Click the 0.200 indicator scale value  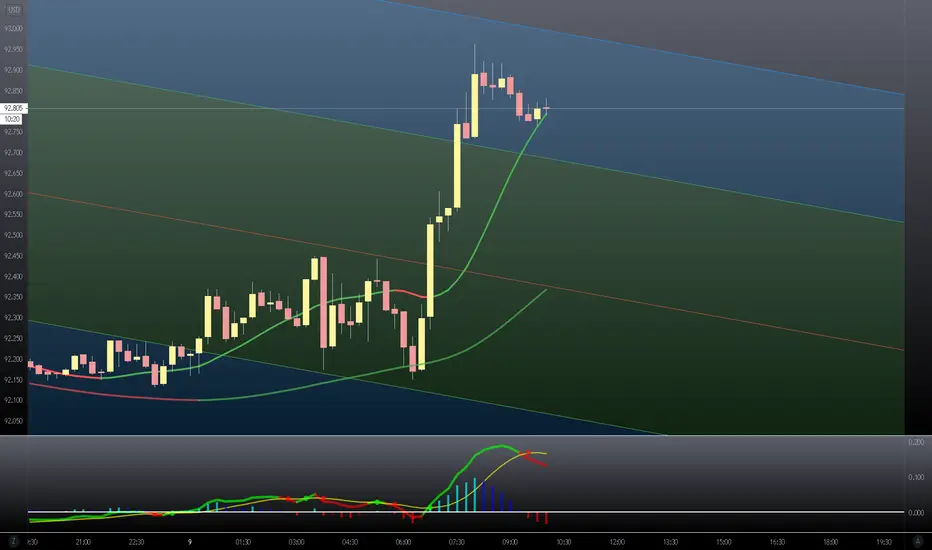(916, 442)
